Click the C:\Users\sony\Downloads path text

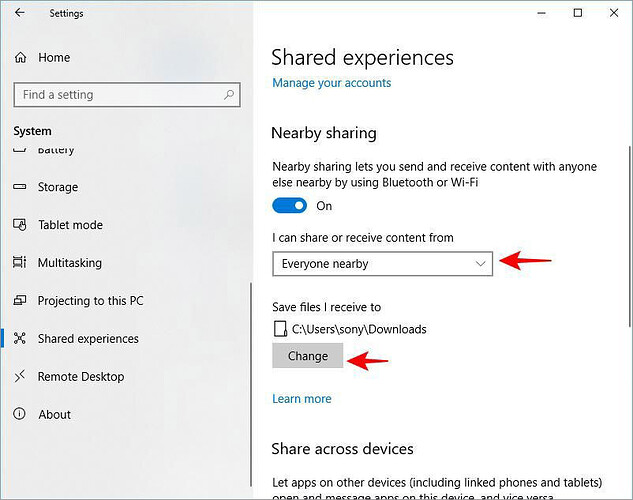coord(359,329)
